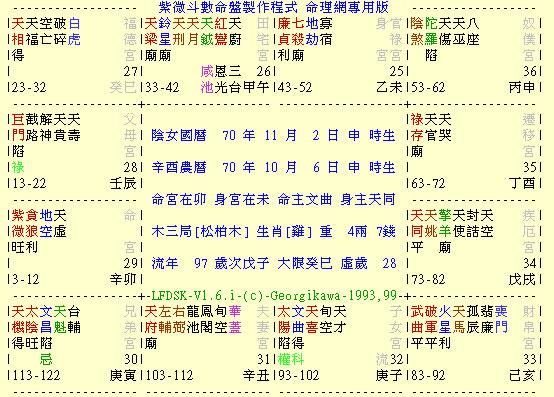The height and width of the screenshot is (397, 554).
Task: Click the text 命宮在卯
Action: coord(179,200)
